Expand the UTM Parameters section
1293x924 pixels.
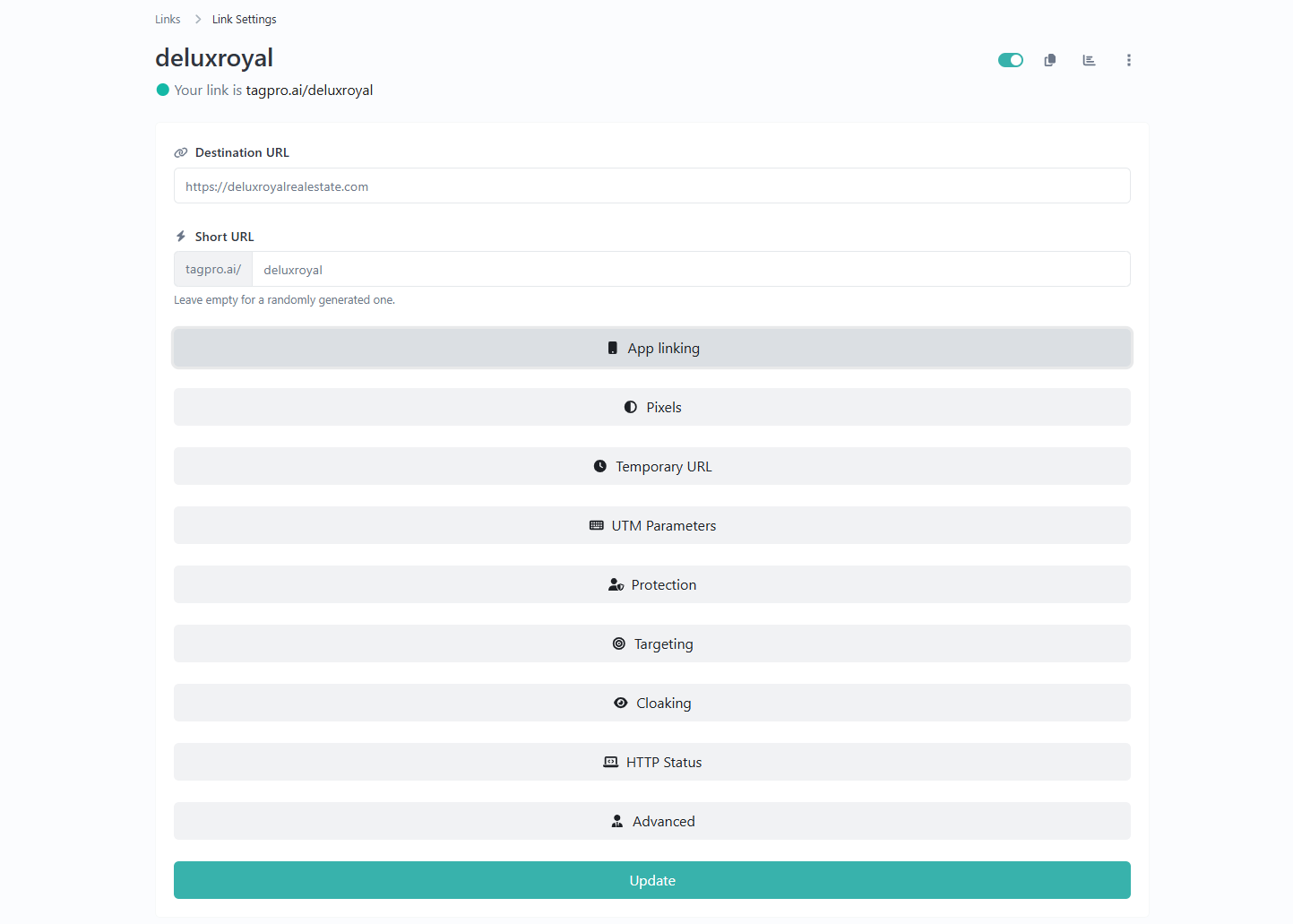(x=652, y=525)
